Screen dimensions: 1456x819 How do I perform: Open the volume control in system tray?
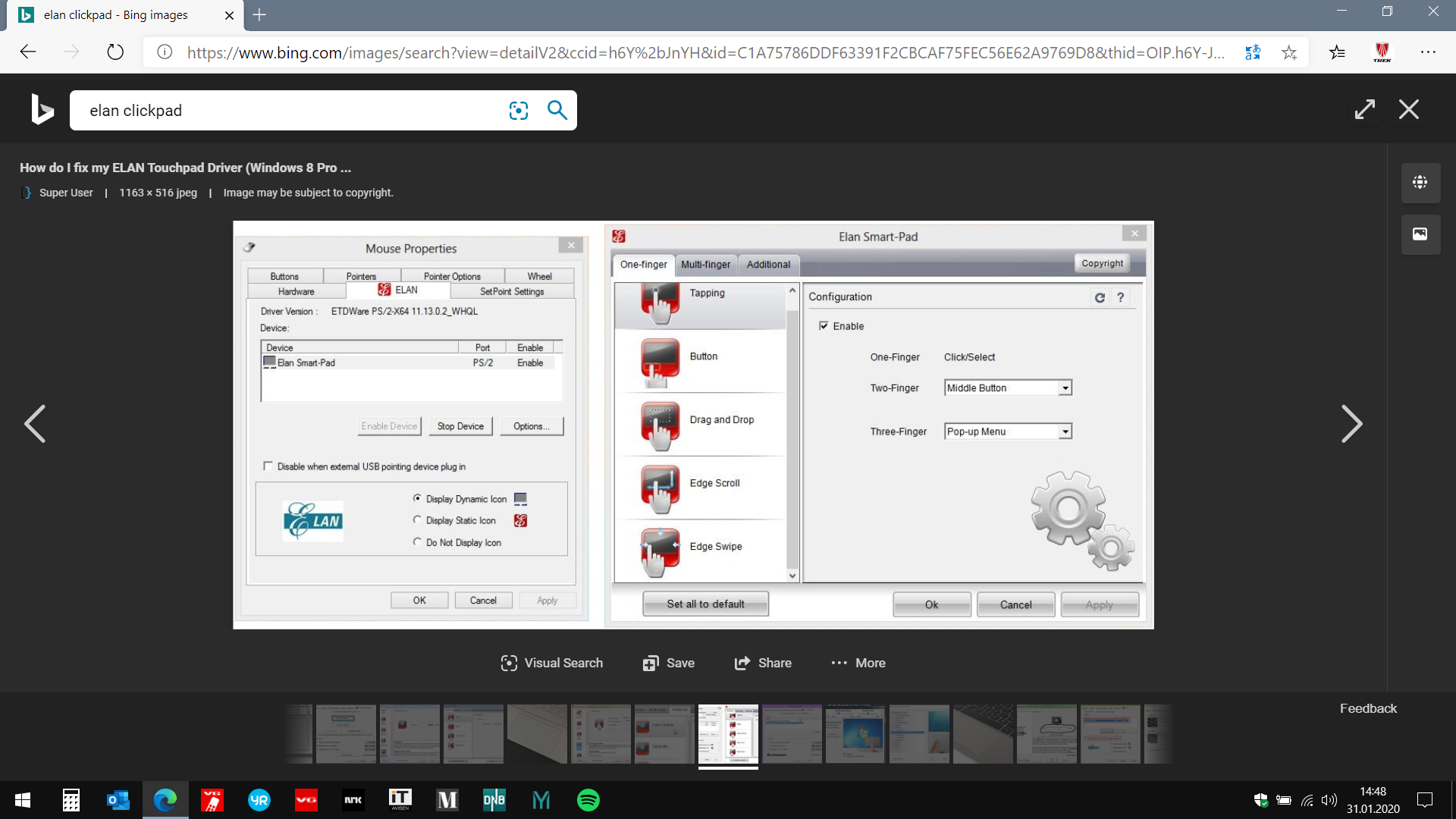tap(1329, 800)
